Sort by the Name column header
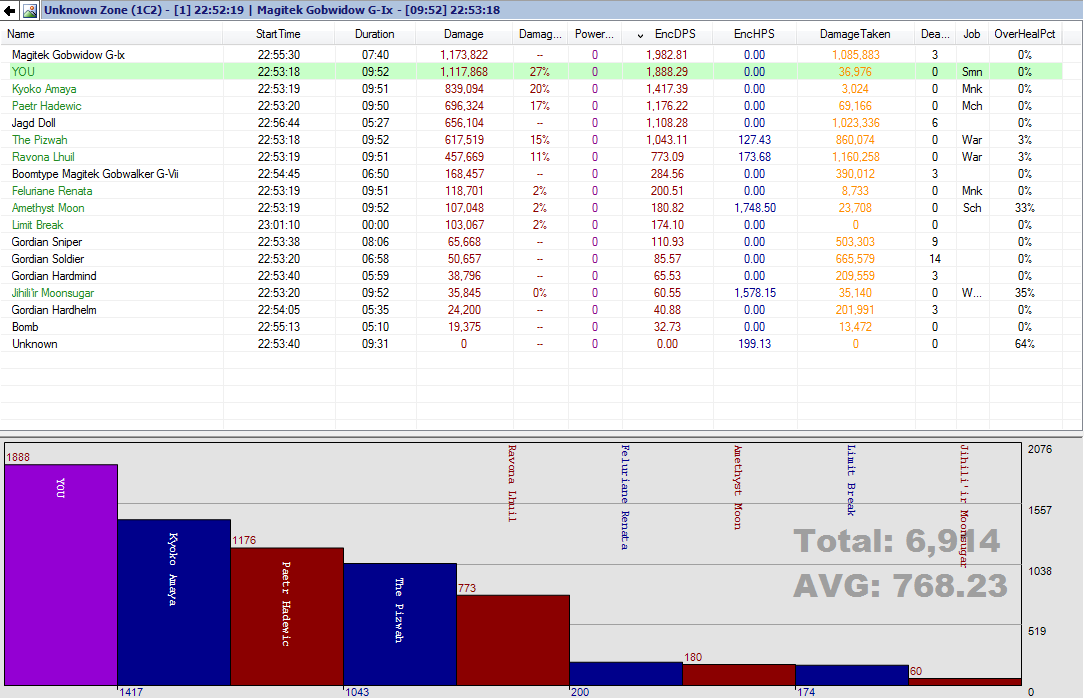The width and height of the screenshot is (1084, 698). point(112,34)
